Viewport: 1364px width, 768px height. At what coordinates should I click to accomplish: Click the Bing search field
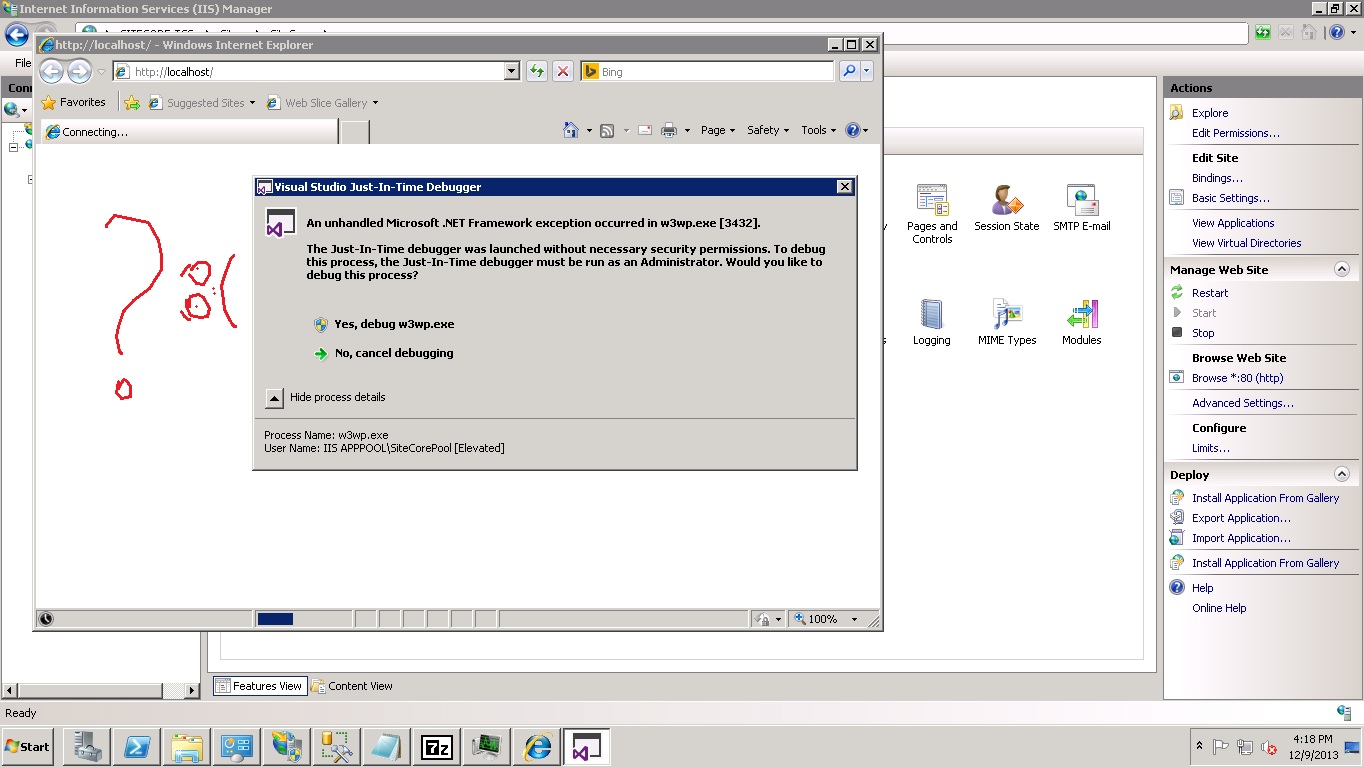click(x=707, y=71)
